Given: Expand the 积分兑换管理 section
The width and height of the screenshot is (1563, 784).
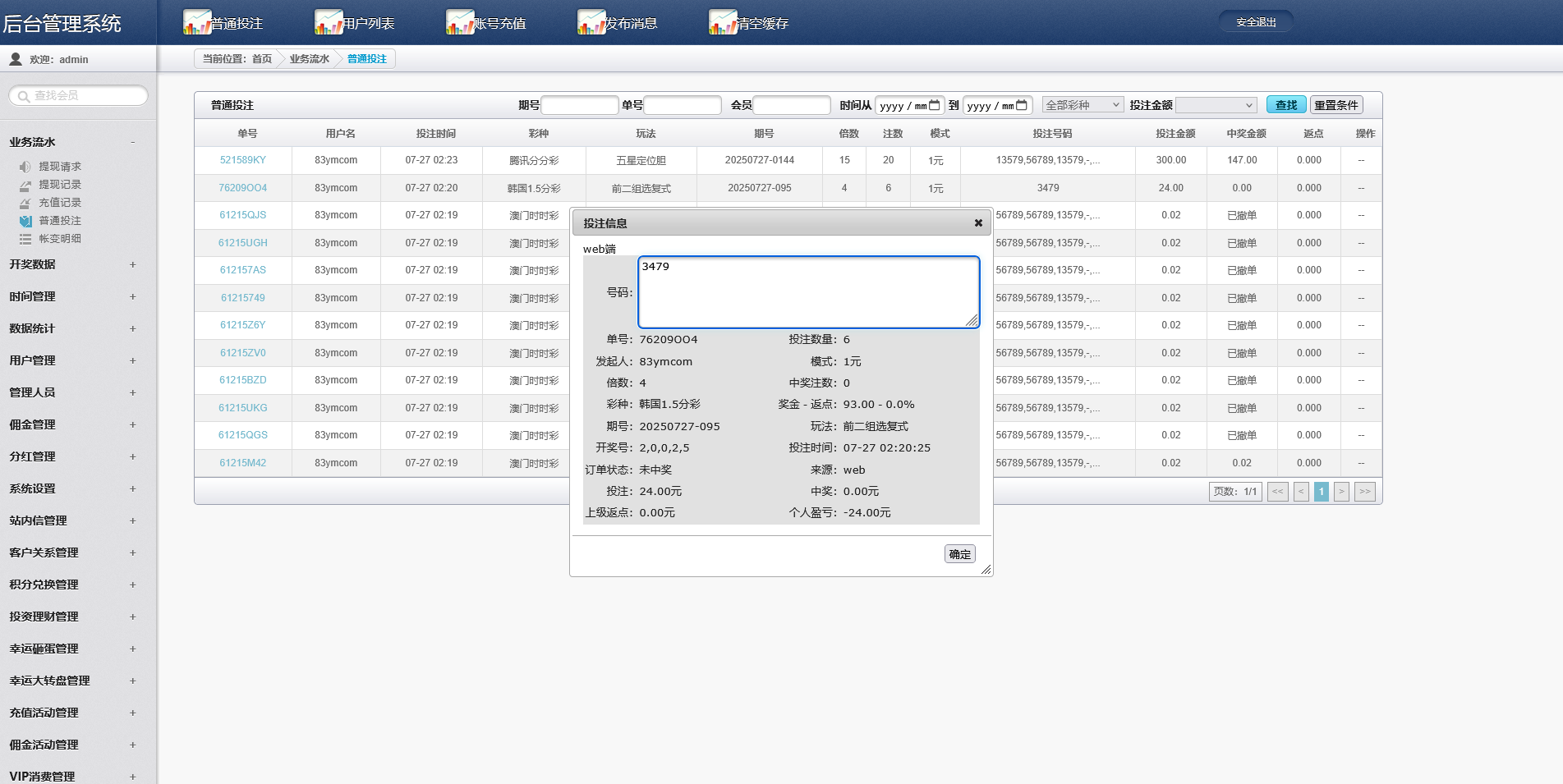Looking at the screenshot, I should (x=132, y=585).
